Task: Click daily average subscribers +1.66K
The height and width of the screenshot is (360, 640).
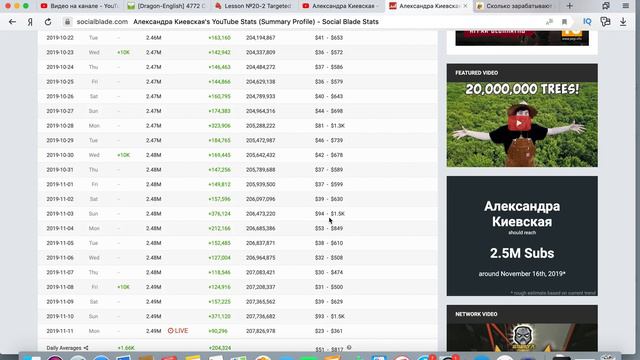Action: [126, 348]
